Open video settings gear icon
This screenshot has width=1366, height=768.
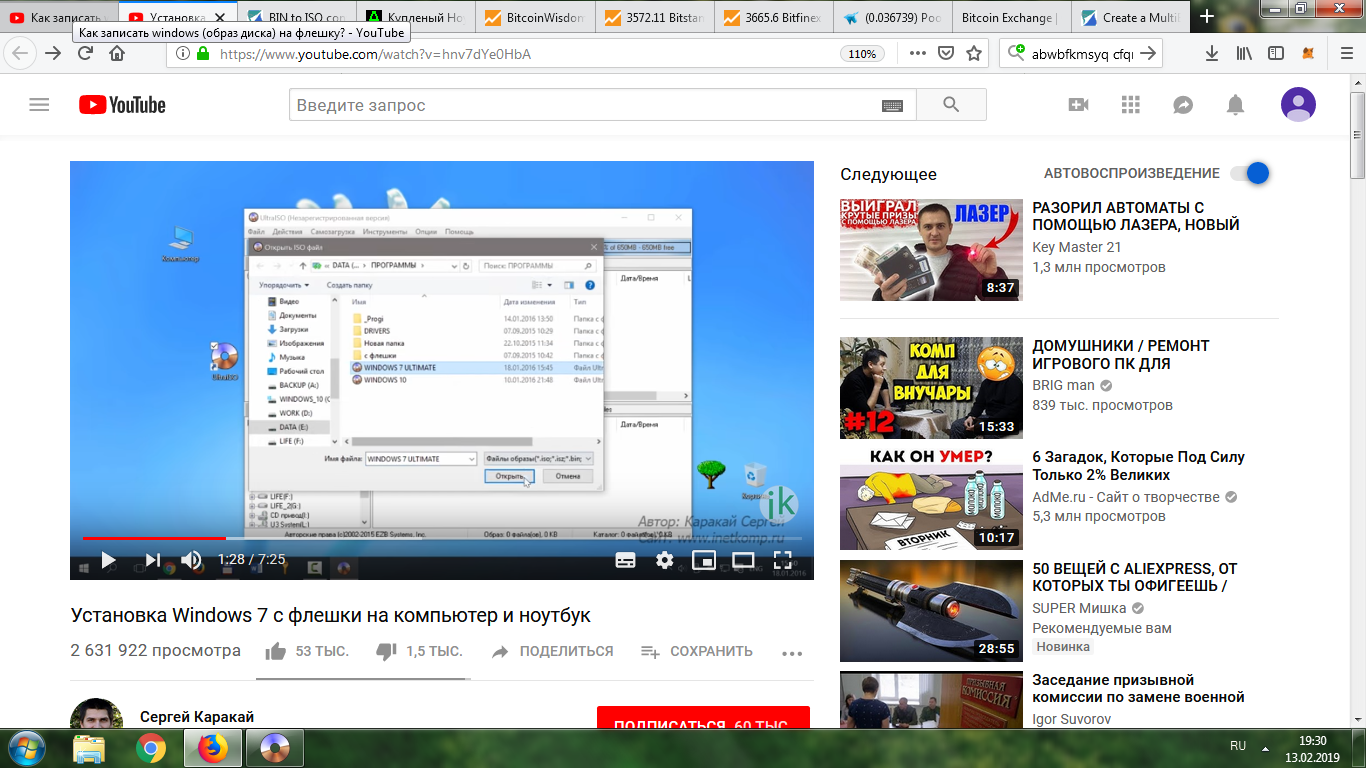point(664,560)
